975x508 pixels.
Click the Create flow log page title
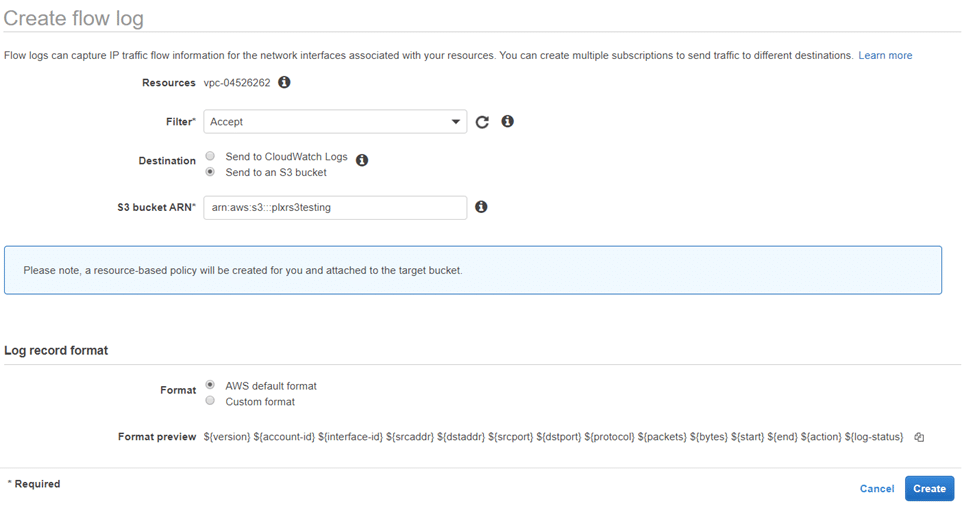(73, 18)
